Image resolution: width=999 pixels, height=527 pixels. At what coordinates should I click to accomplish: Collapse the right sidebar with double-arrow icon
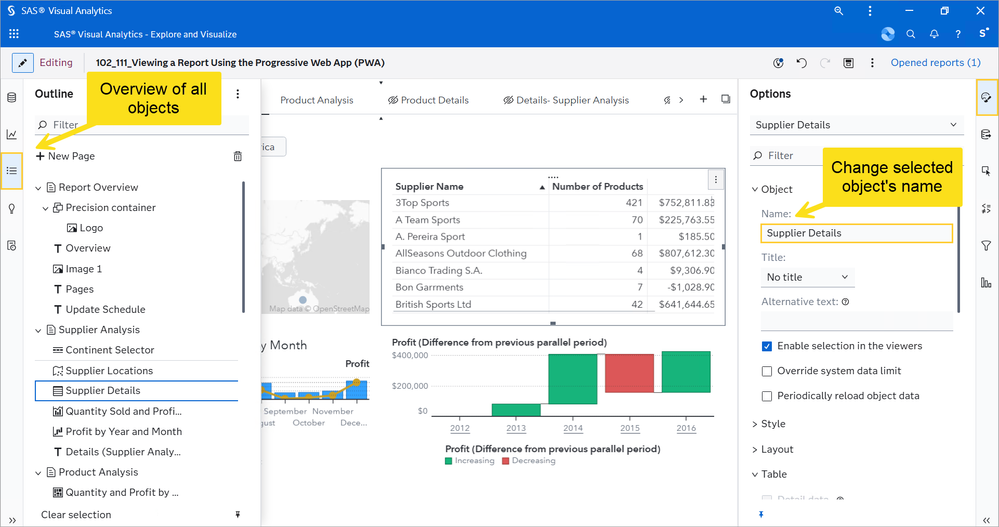pyautogui.click(x=986, y=519)
